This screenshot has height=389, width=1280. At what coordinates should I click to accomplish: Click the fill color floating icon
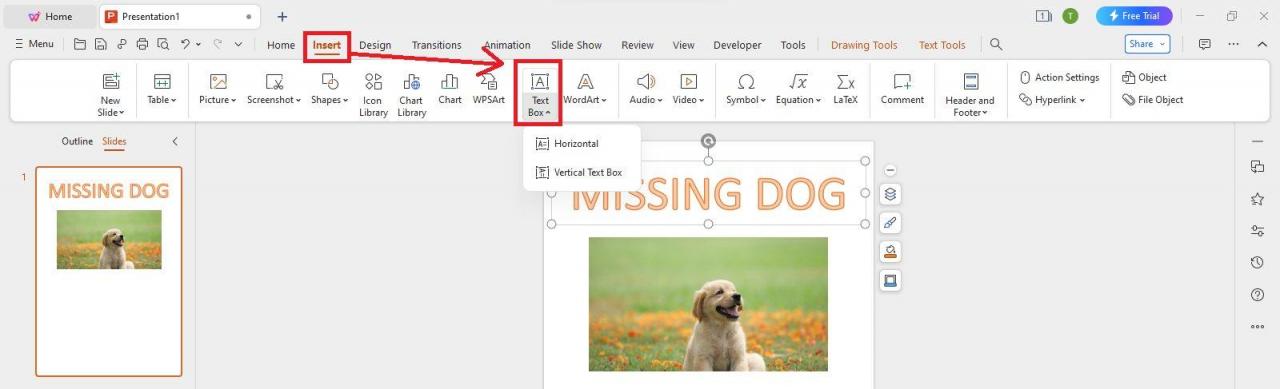point(890,252)
